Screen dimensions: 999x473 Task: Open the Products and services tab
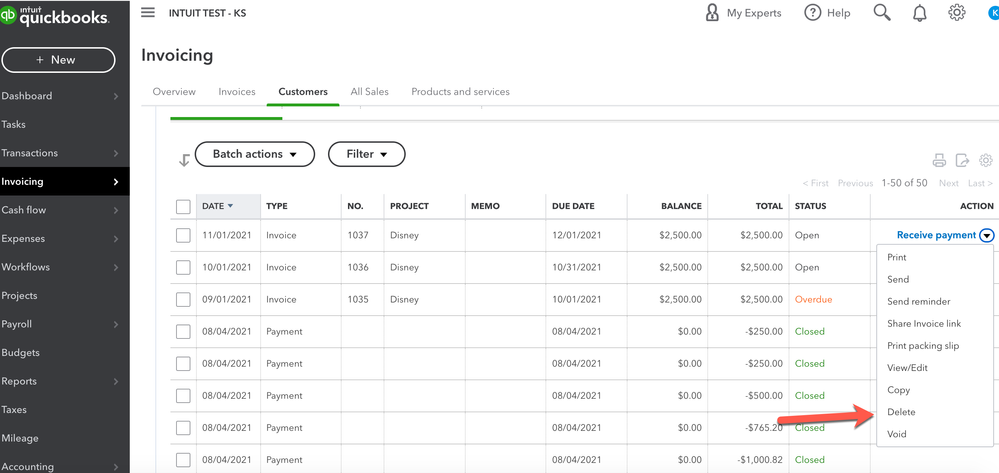(x=461, y=92)
